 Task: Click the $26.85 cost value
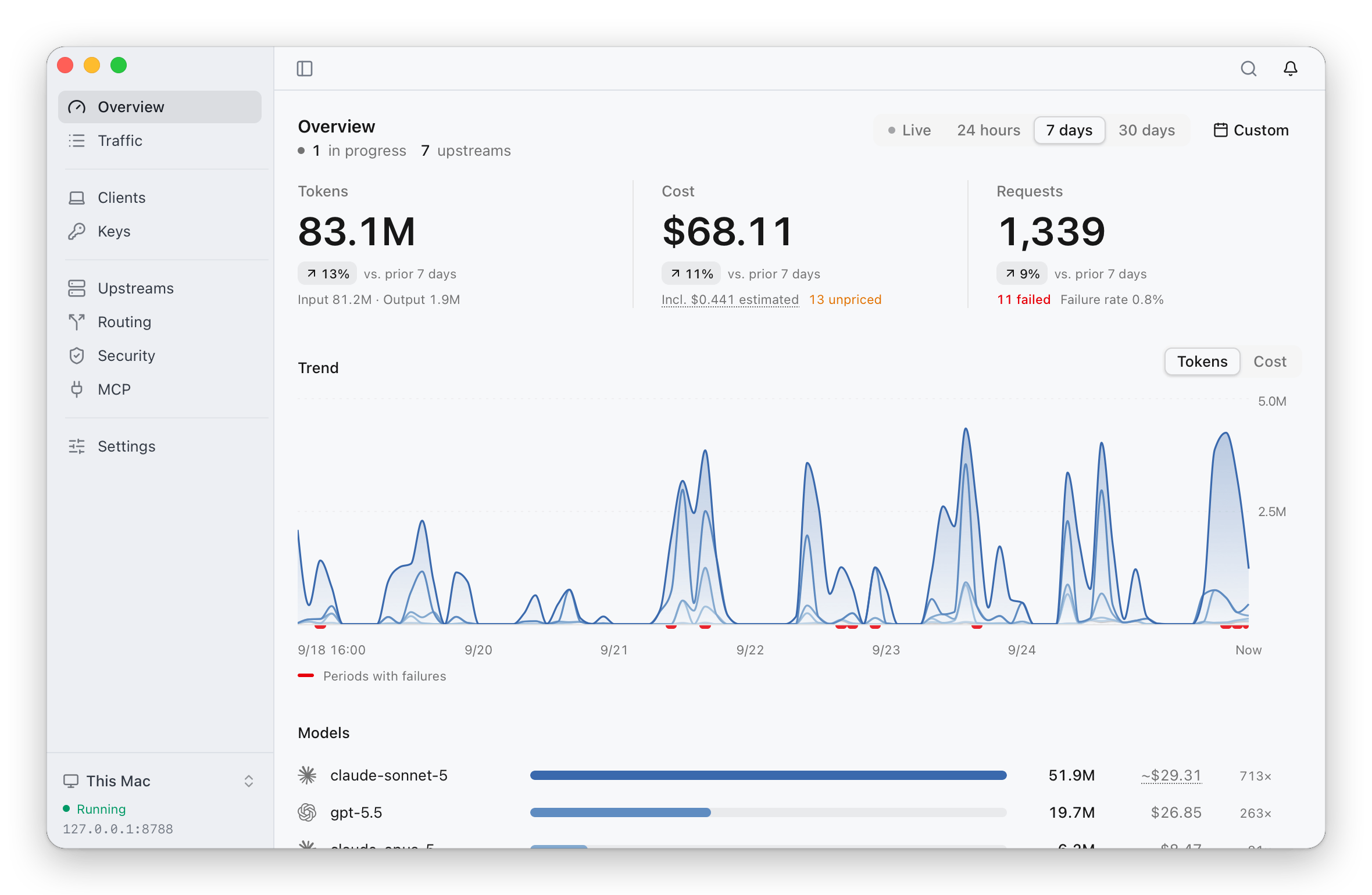[1176, 812]
